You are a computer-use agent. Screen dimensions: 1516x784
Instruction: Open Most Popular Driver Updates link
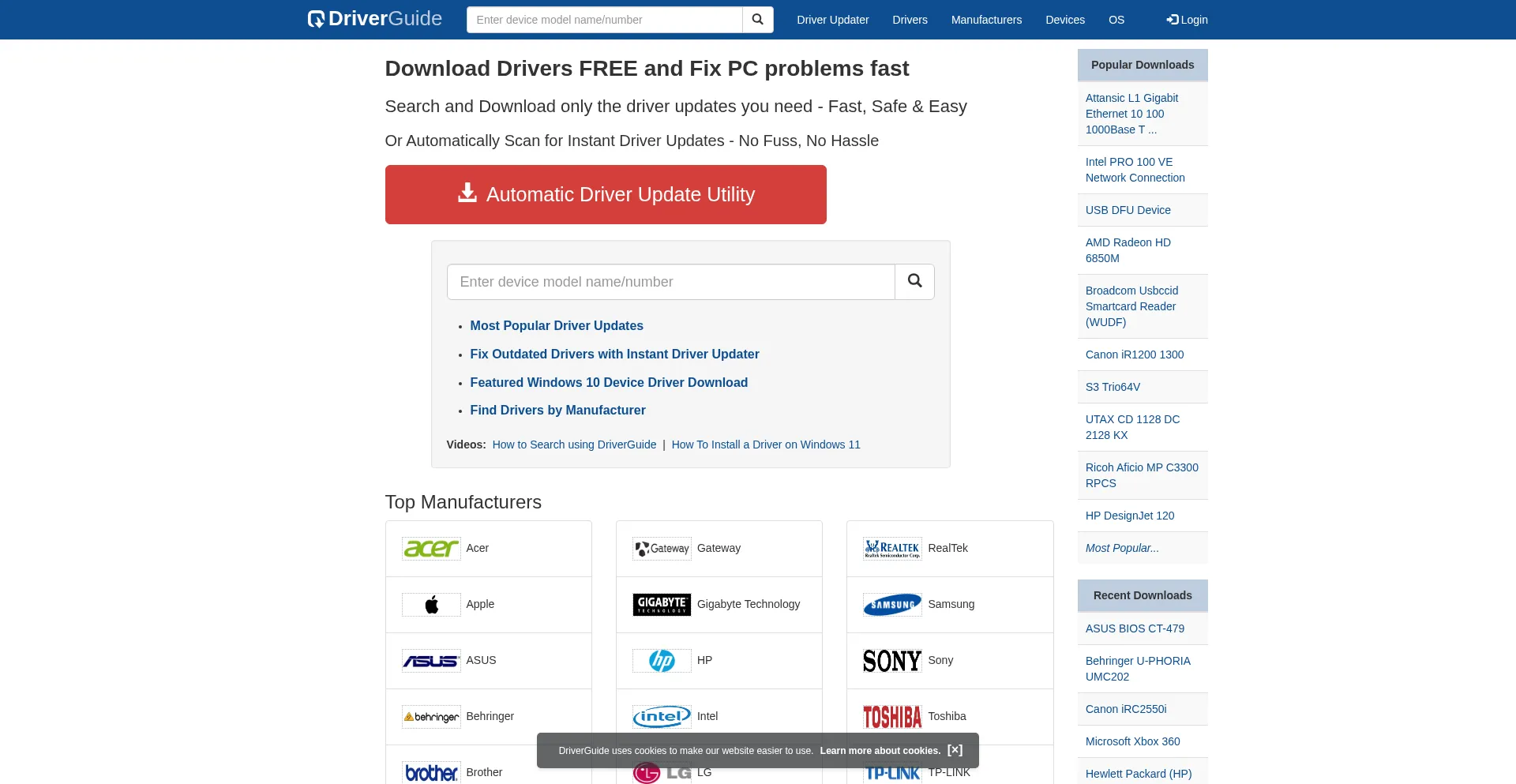coord(557,325)
